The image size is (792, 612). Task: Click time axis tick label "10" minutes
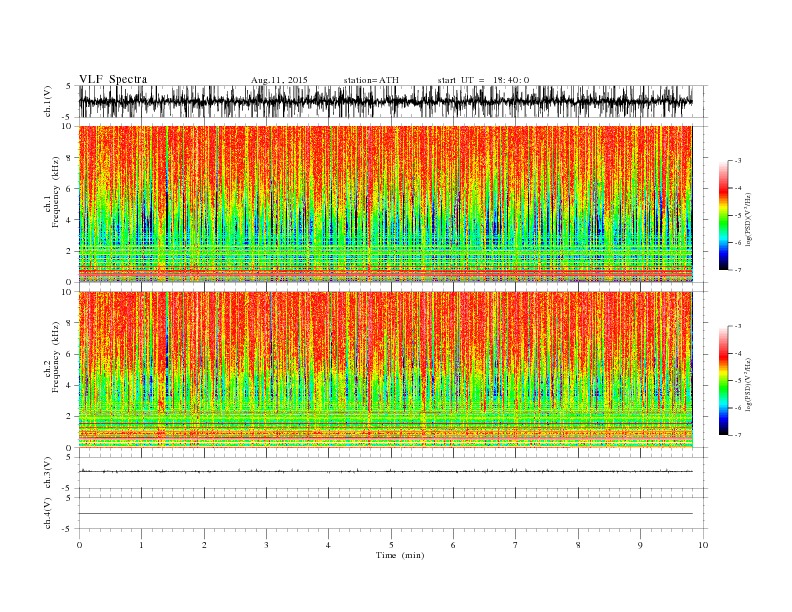(703, 545)
